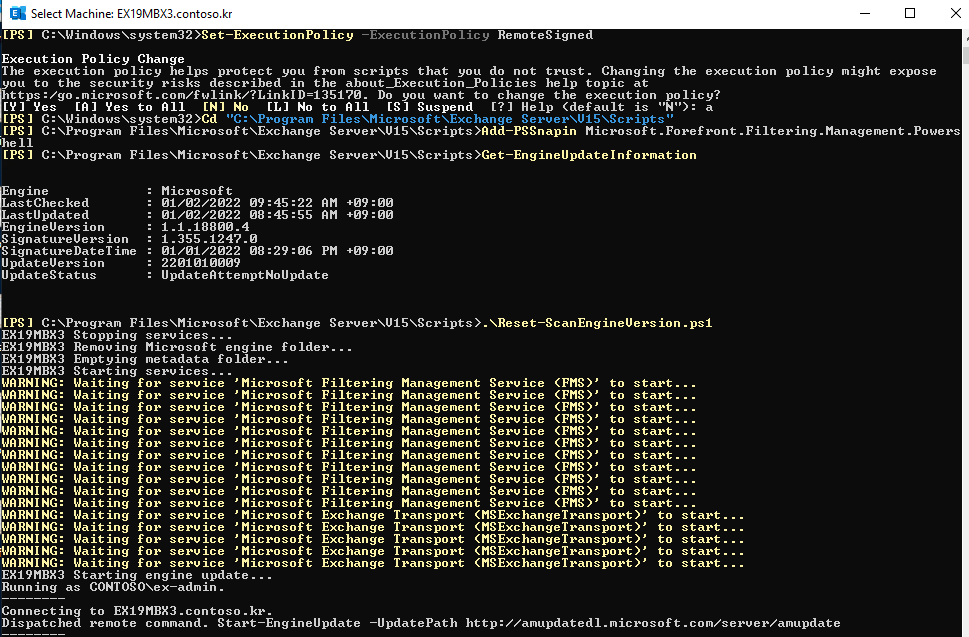Close the Exchange Management Shell window
969x637 pixels.
(x=955, y=13)
